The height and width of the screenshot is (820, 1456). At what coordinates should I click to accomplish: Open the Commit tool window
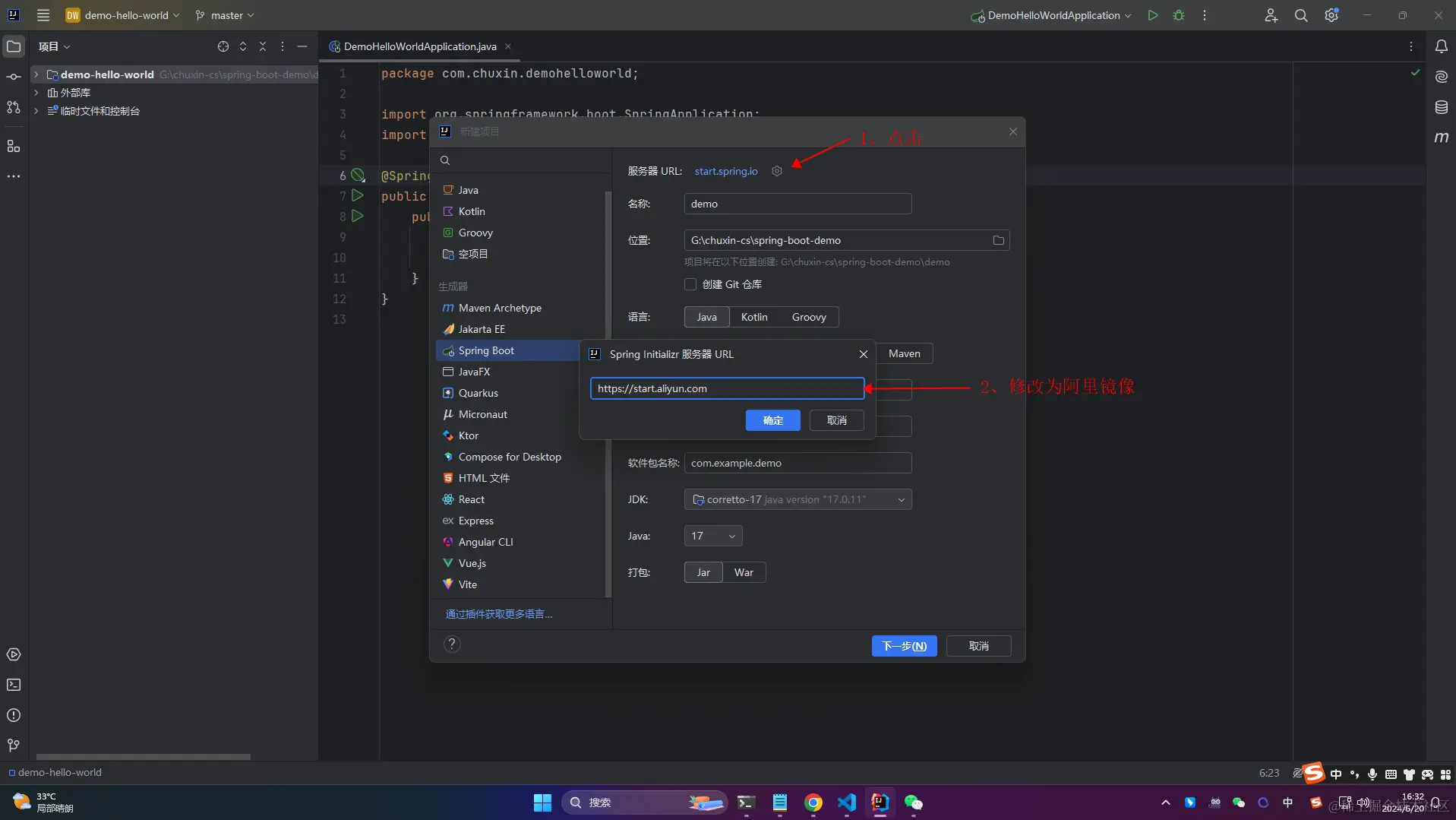tap(14, 77)
